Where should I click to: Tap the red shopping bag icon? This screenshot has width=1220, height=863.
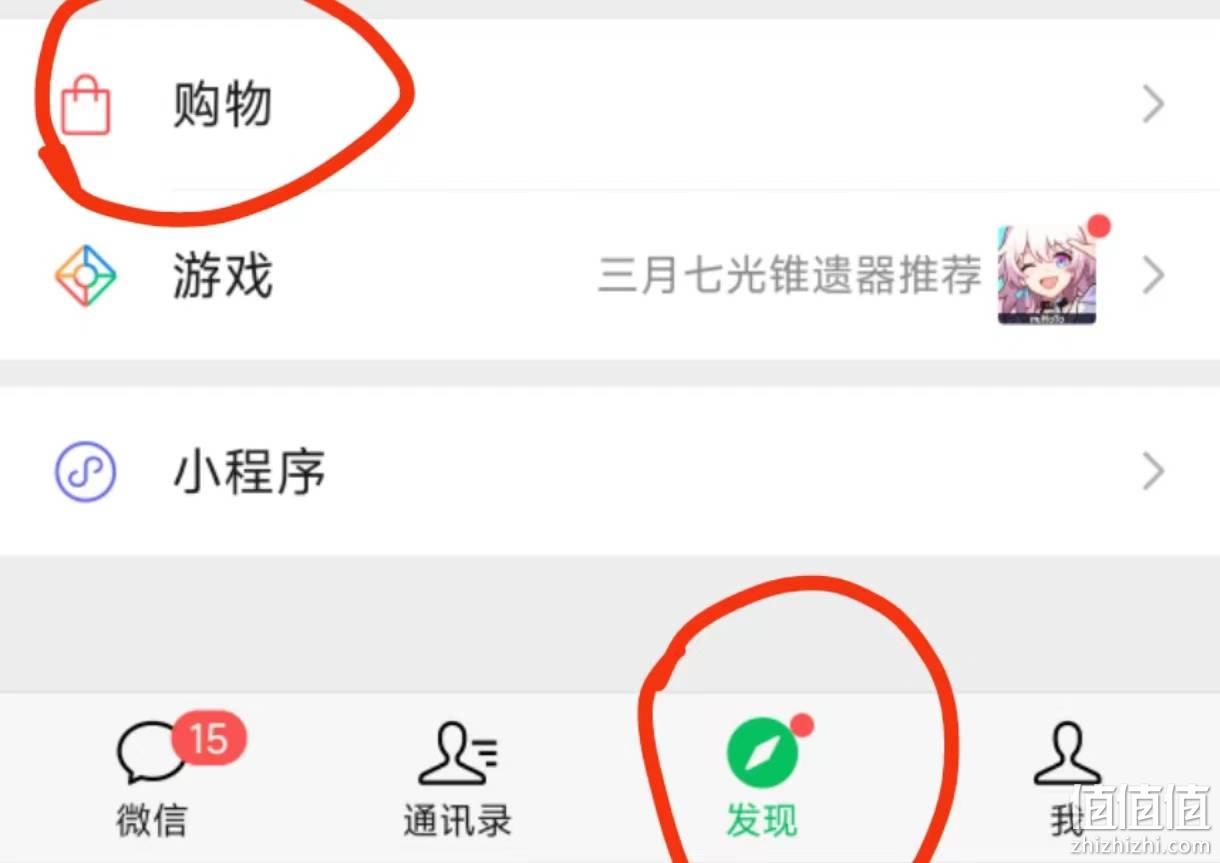[85, 105]
